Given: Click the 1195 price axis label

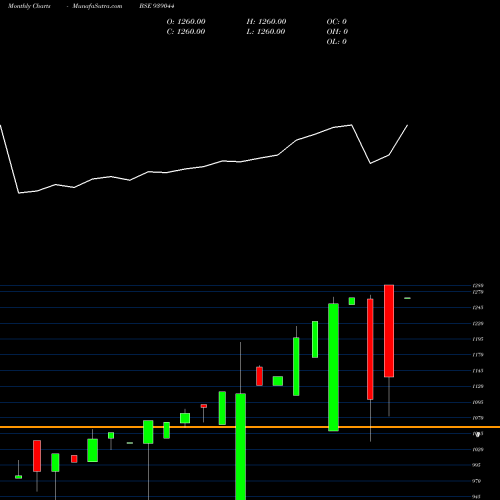Looking at the screenshot, I should 478,339.
